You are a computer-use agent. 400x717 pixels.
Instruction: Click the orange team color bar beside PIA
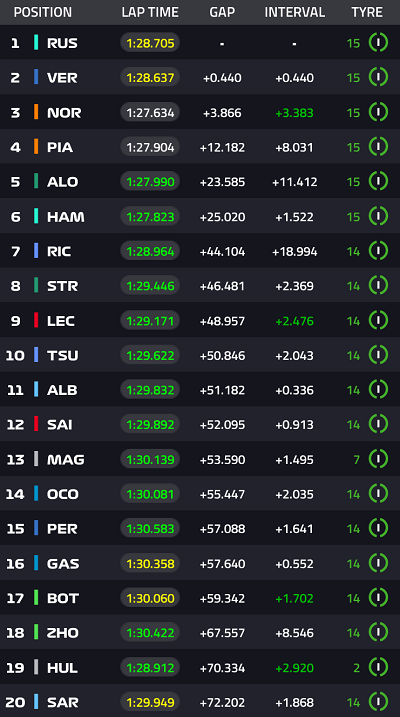(36, 147)
